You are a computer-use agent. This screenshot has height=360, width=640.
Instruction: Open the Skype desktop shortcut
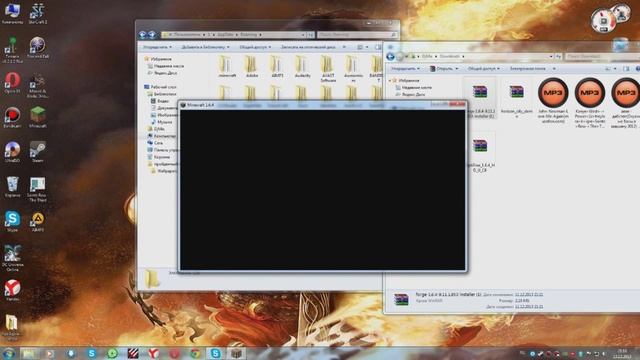(x=12, y=221)
